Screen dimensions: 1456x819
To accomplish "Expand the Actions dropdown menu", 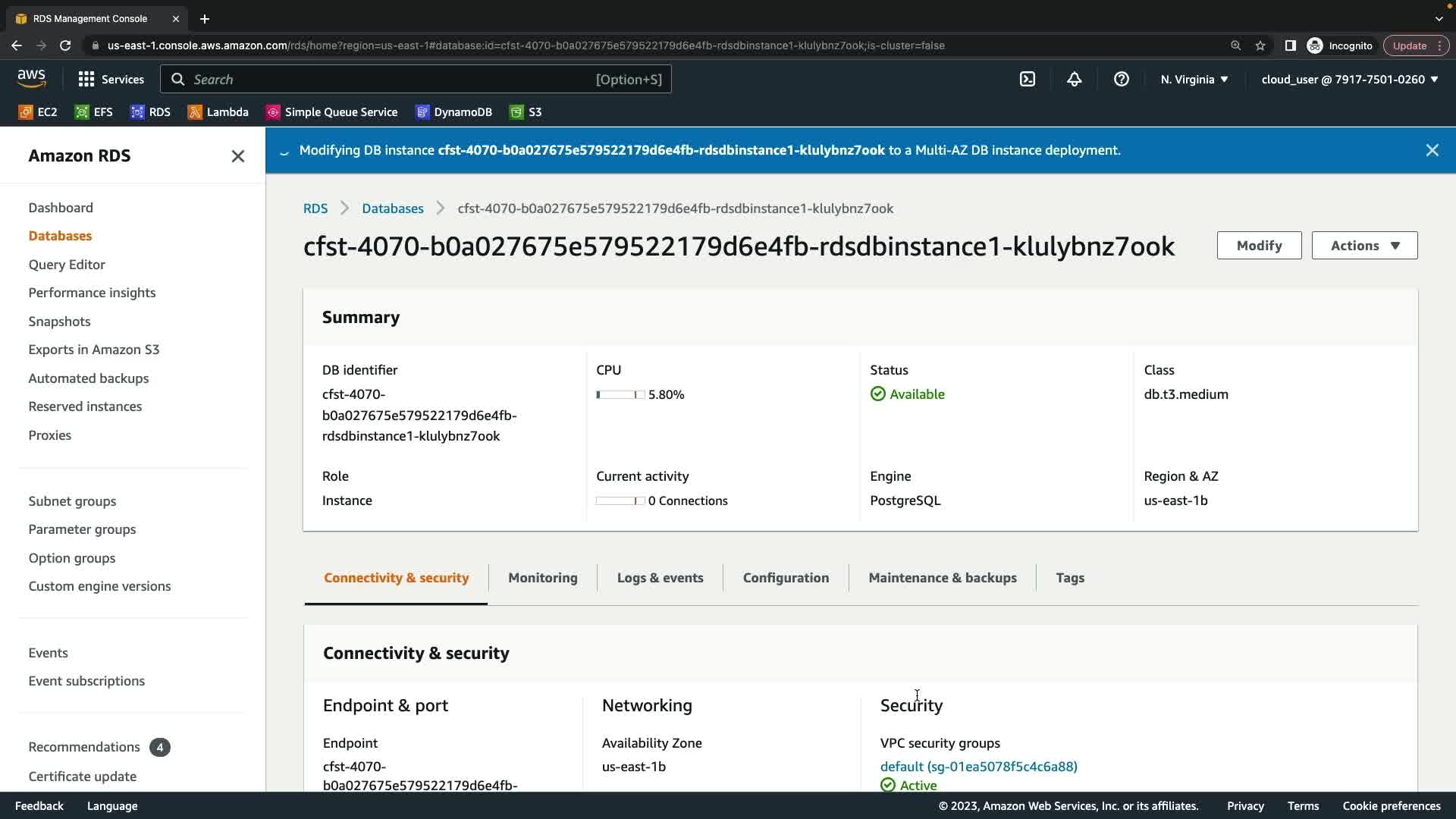I will [x=1364, y=246].
